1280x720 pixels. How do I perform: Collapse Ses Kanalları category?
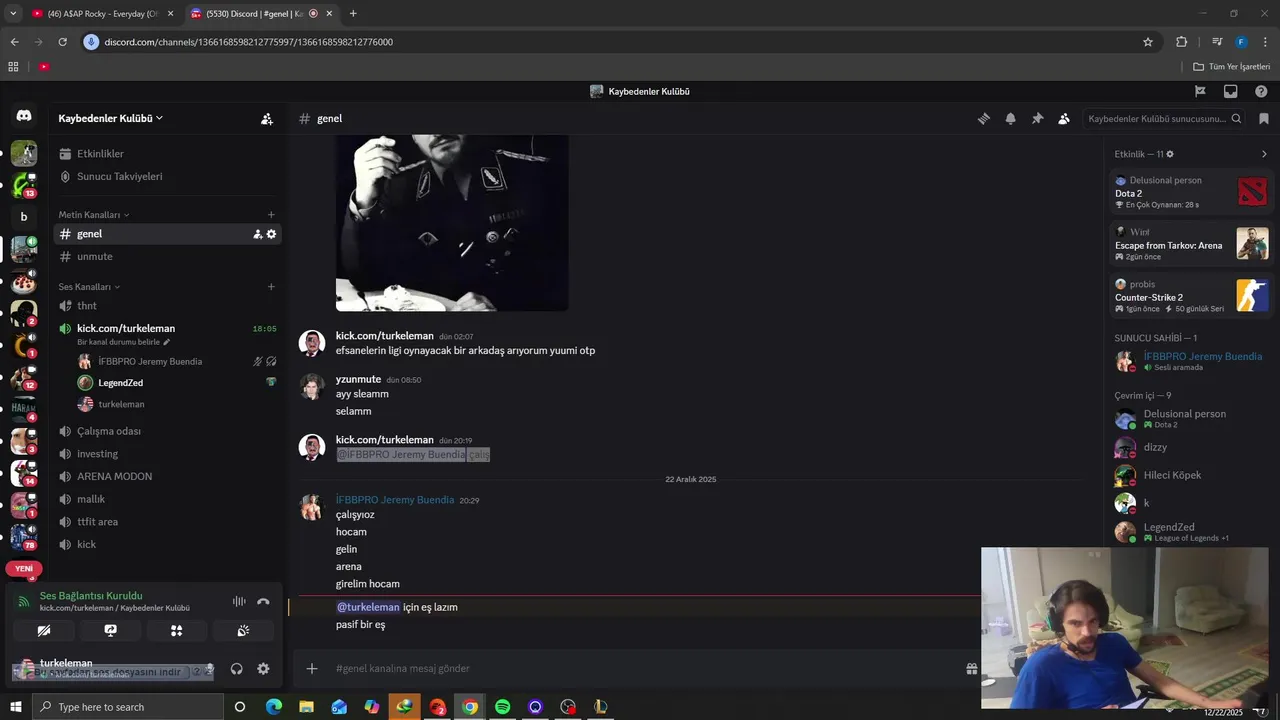tap(89, 287)
